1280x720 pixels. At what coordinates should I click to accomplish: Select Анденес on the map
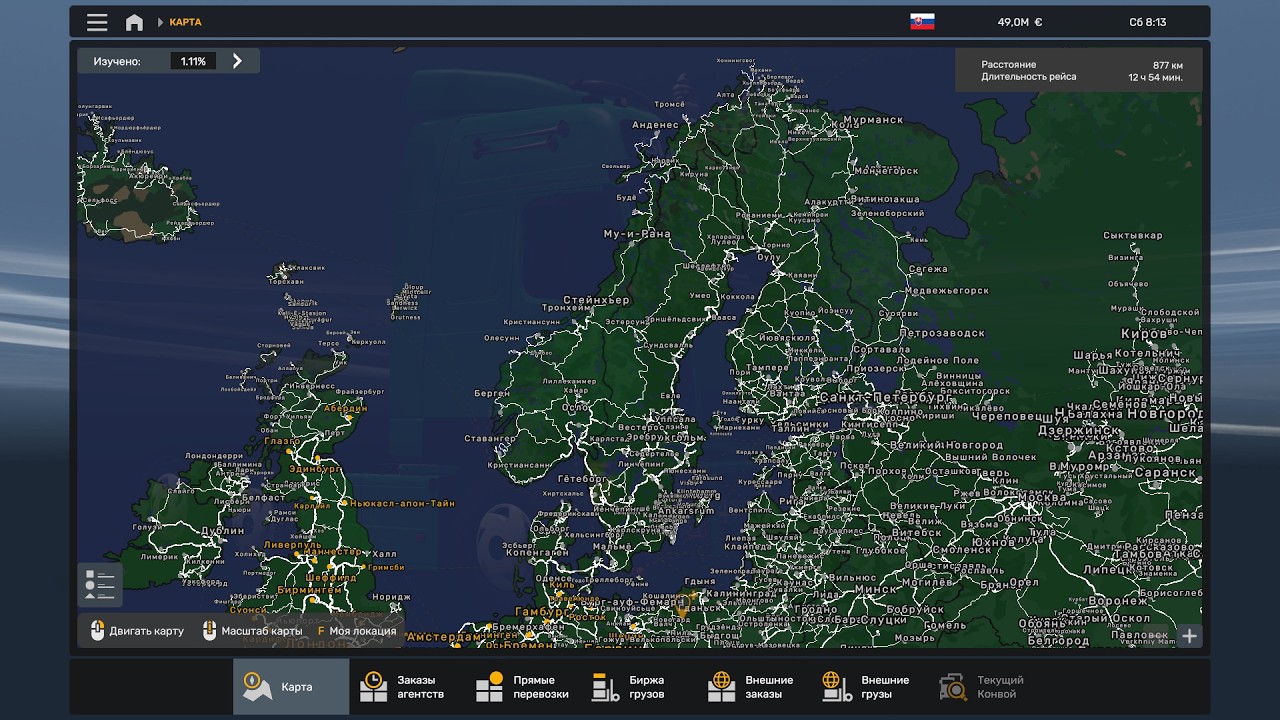pos(656,125)
